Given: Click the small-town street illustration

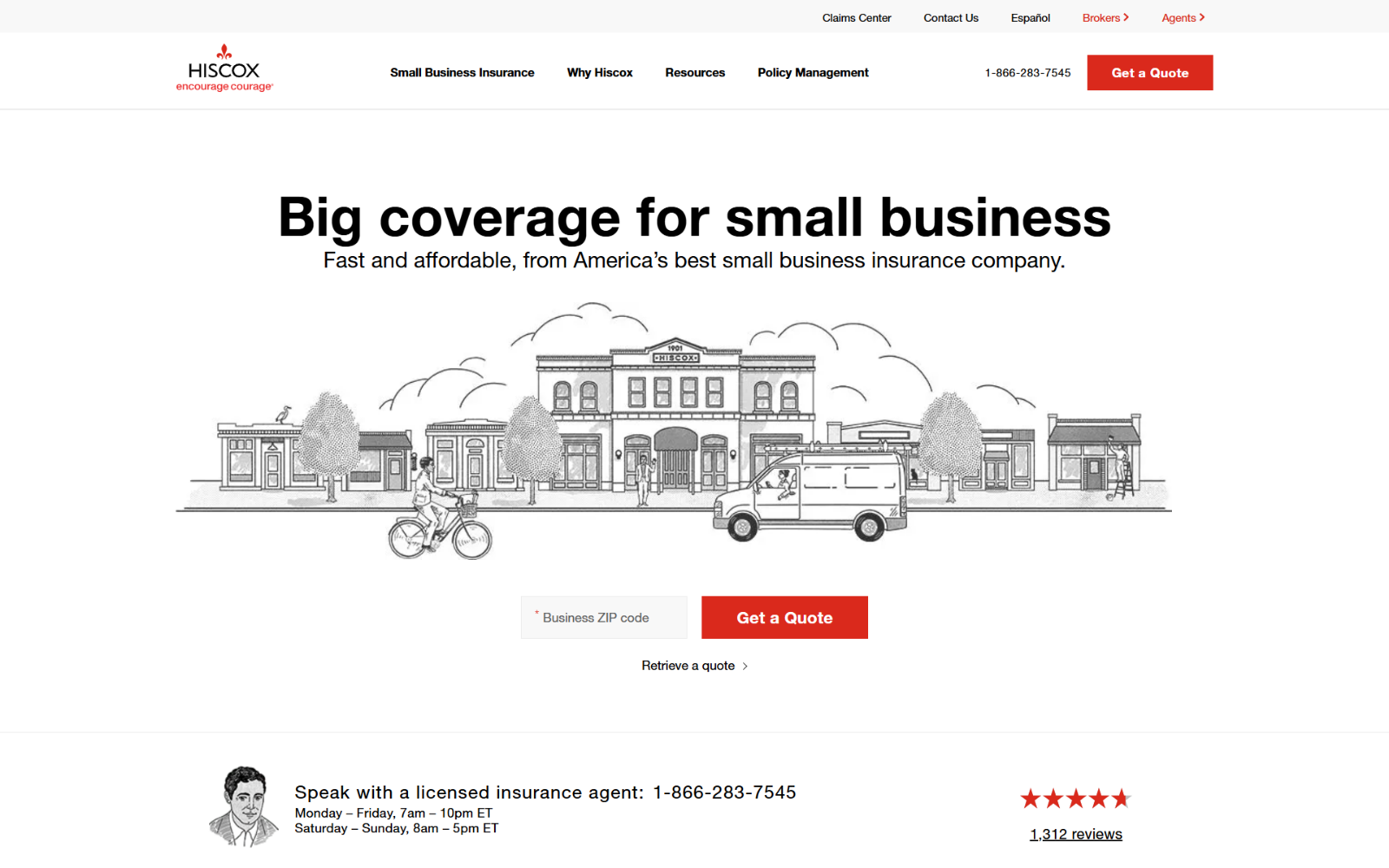Looking at the screenshot, I should coord(674,431).
